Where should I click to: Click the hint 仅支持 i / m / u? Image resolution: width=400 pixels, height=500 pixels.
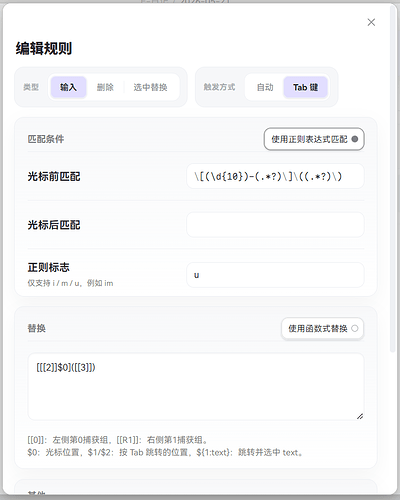[70, 283]
